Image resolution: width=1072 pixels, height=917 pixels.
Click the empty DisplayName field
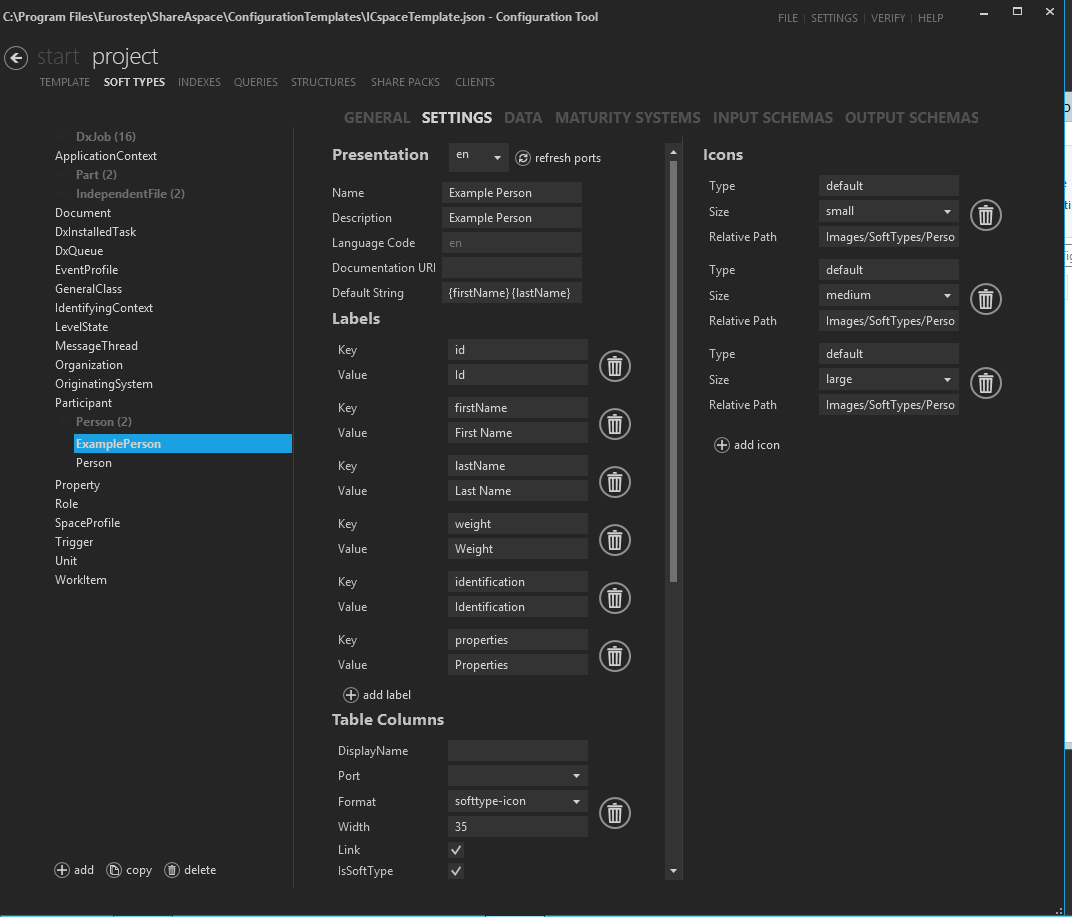tap(518, 751)
